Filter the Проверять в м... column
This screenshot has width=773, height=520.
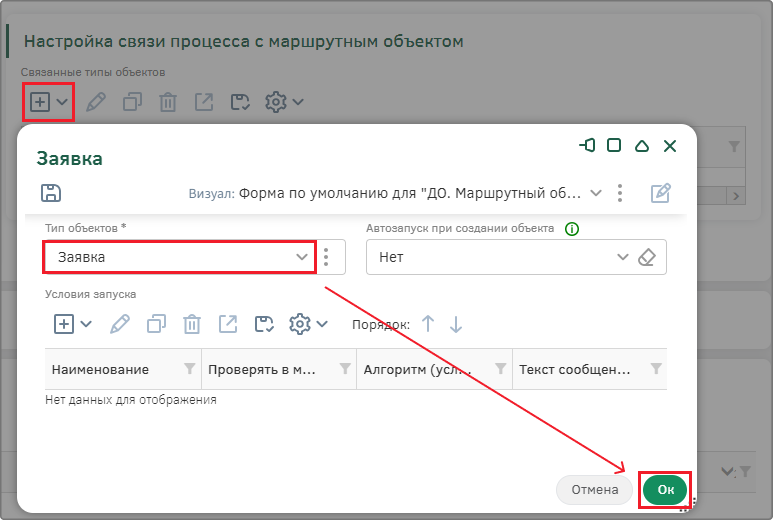point(345,369)
